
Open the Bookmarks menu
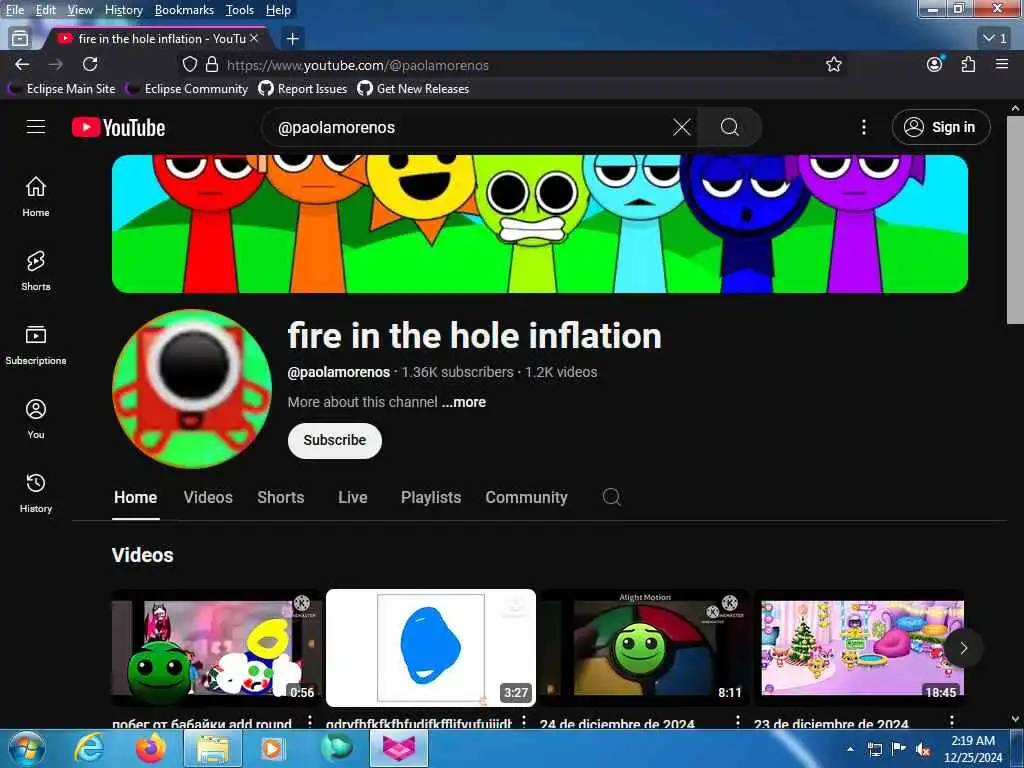[x=184, y=10]
